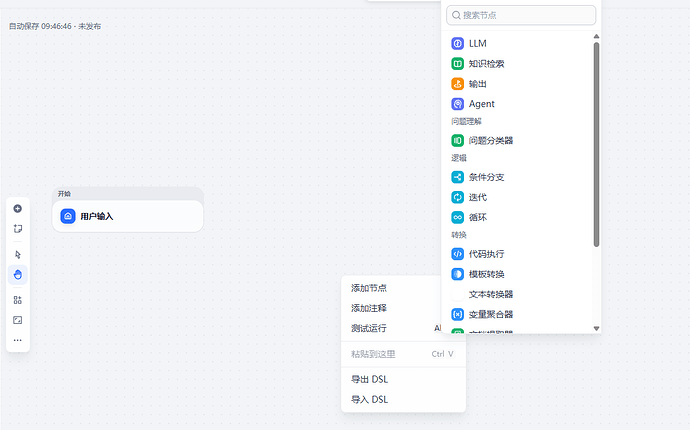Add the 知识检索 node
This screenshot has height=430, width=690.
pos(486,64)
